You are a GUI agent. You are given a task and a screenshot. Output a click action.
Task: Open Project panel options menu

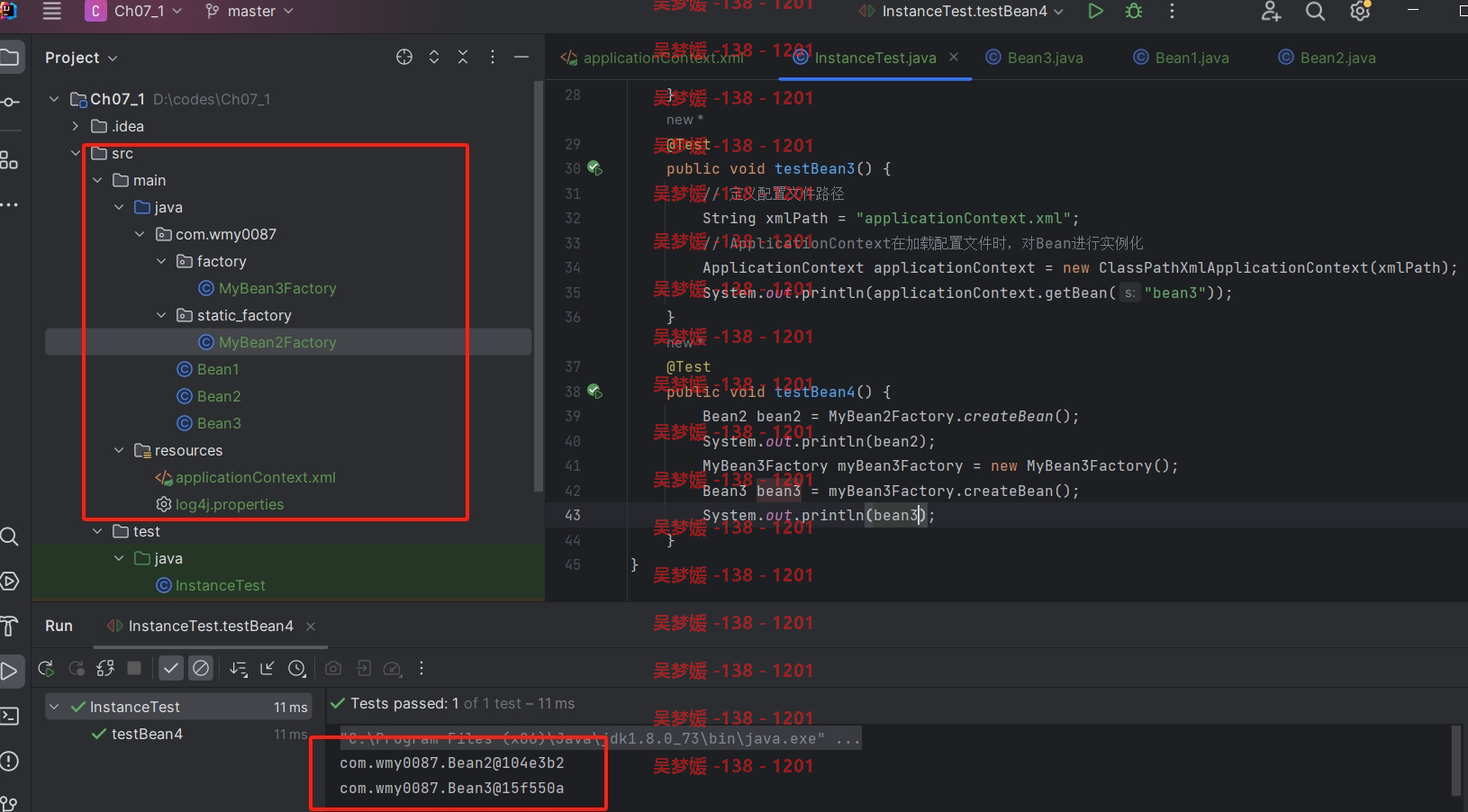(492, 57)
